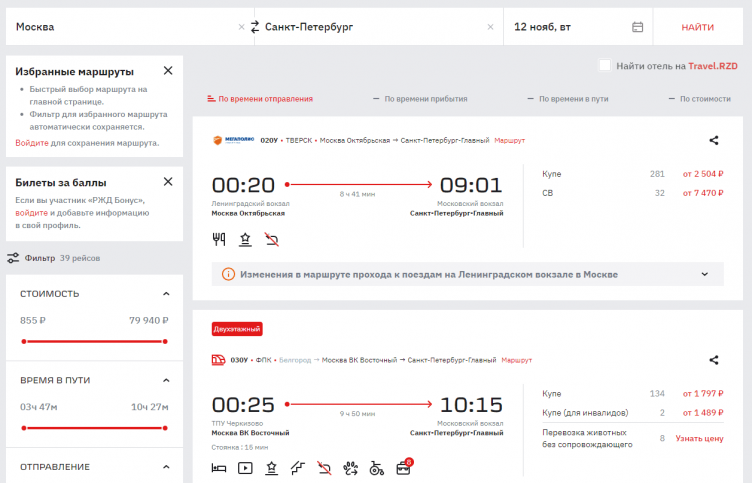The image size is (752, 483).
Task: Click the pets allowed paw icon
Action: (x=349, y=467)
